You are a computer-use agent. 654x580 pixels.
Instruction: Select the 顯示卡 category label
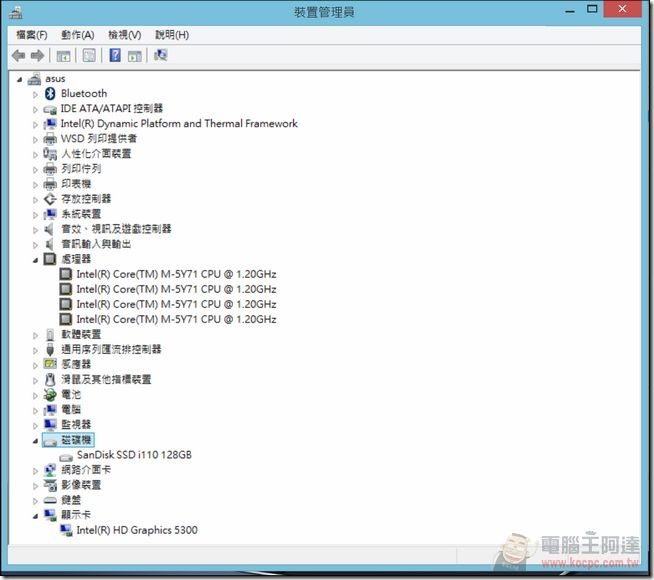click(x=76, y=515)
